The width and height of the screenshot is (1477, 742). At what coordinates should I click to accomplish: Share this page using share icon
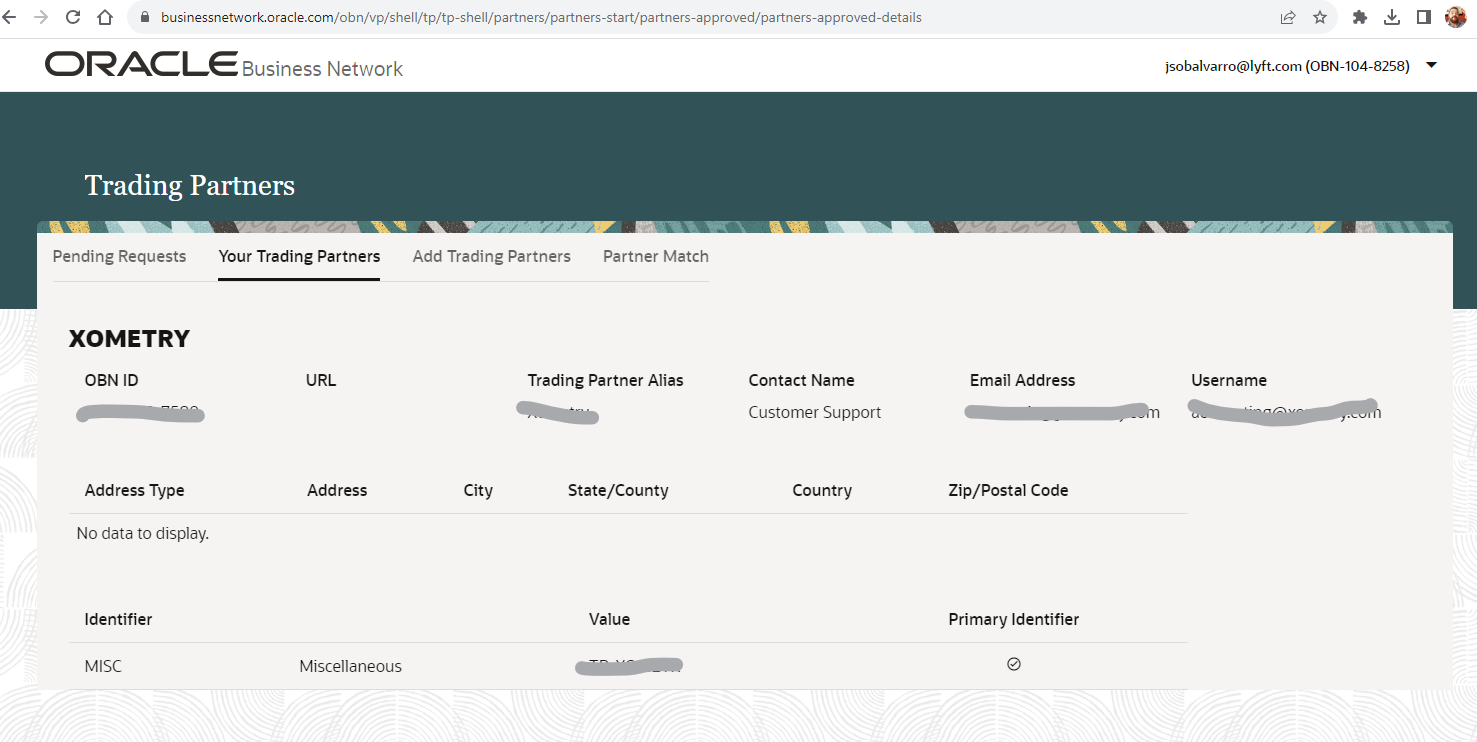pos(1288,17)
